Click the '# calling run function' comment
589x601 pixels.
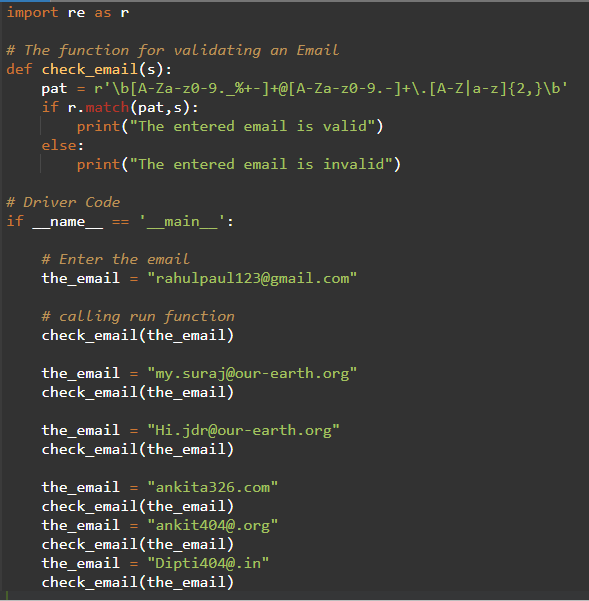click(138, 317)
